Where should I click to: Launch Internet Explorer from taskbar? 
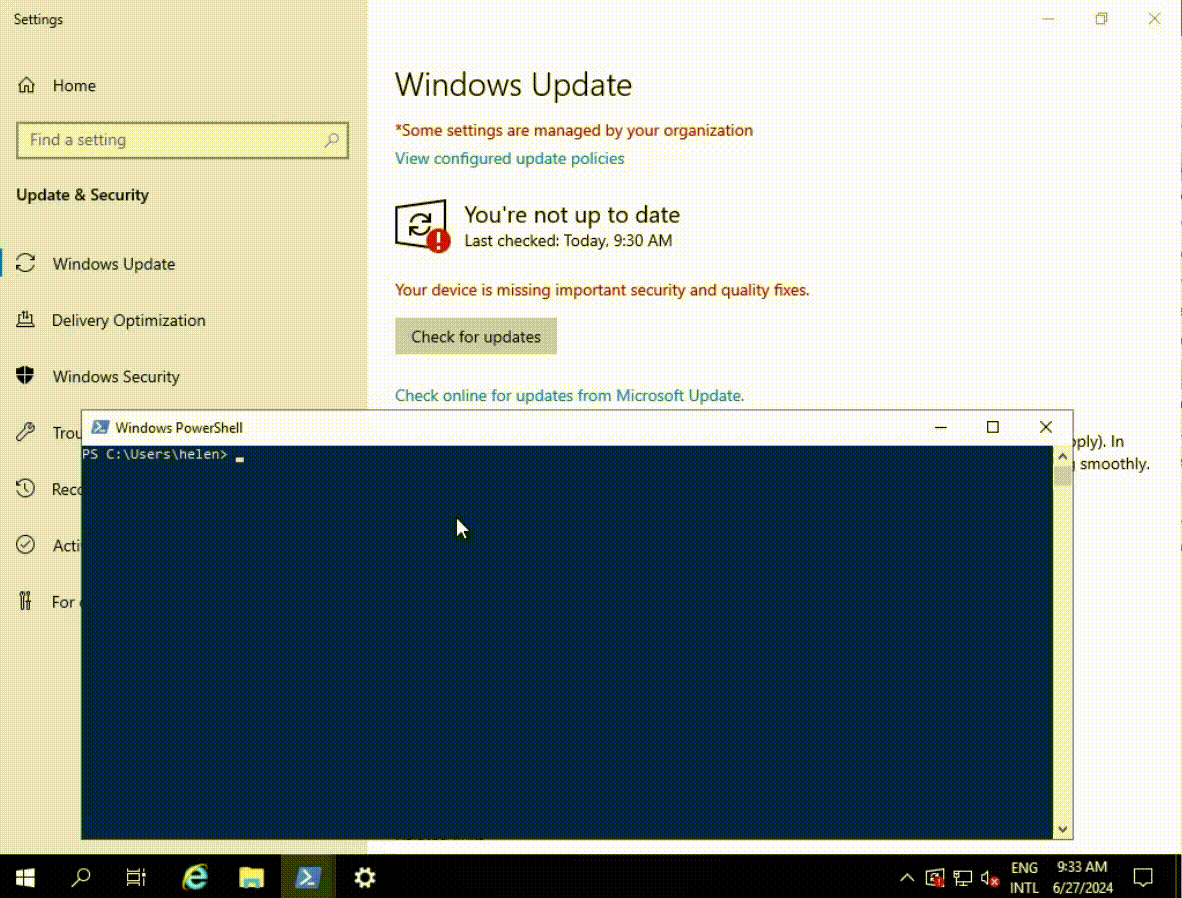195,878
